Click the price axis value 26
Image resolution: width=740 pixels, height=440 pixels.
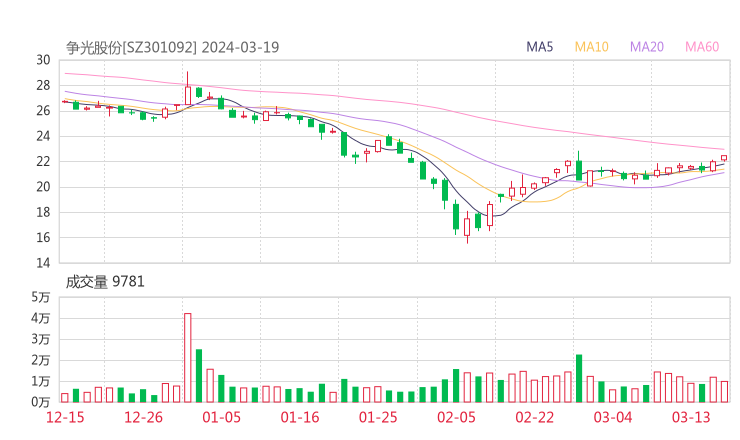pyautogui.click(x=43, y=111)
